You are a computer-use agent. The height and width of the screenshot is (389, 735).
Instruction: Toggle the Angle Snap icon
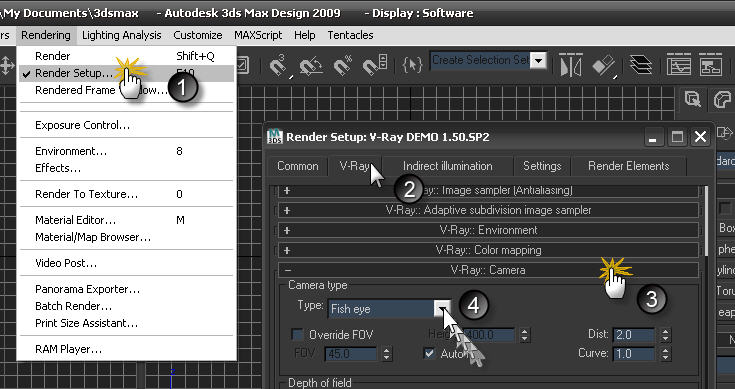[x=310, y=66]
